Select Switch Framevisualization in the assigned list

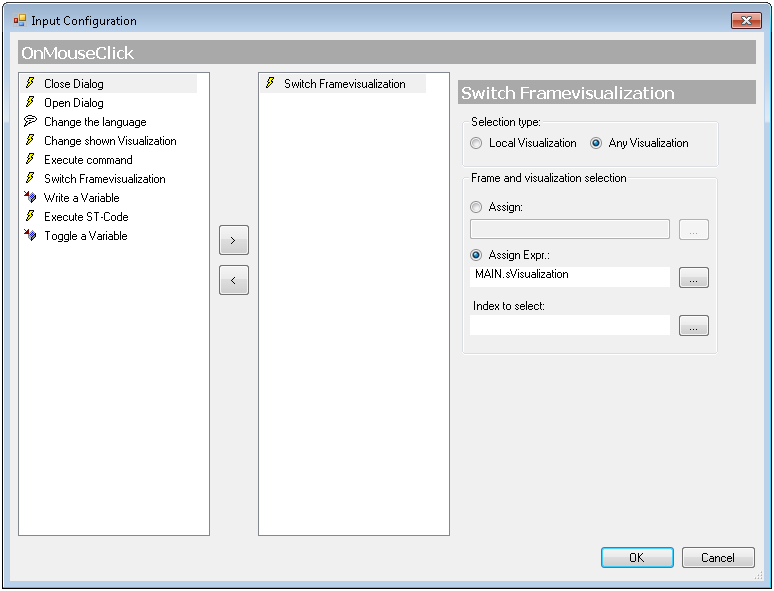coord(343,83)
